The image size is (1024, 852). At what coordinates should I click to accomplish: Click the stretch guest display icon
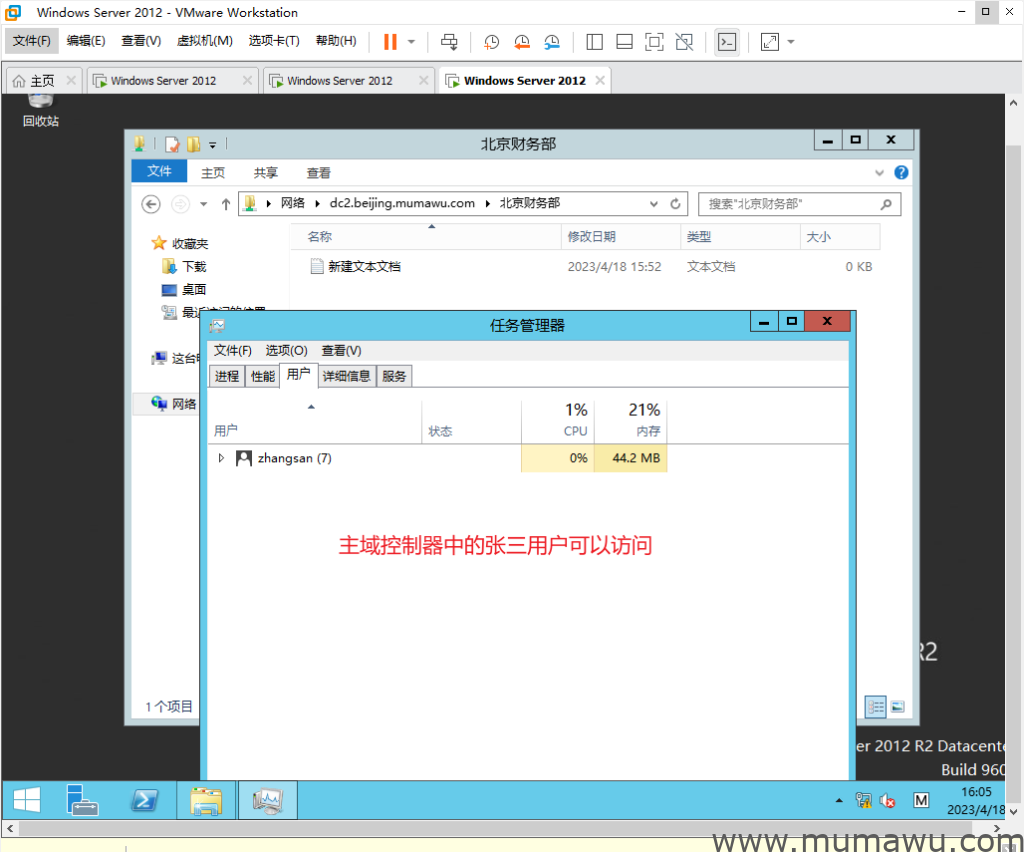(770, 42)
